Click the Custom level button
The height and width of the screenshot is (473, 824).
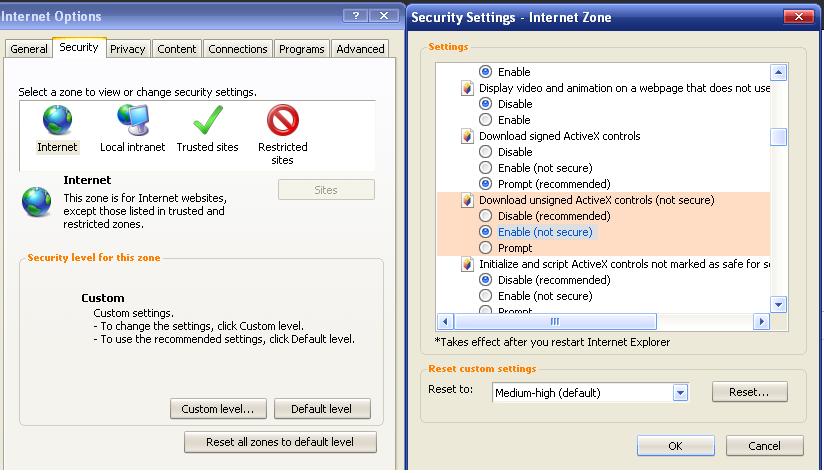click(x=218, y=409)
